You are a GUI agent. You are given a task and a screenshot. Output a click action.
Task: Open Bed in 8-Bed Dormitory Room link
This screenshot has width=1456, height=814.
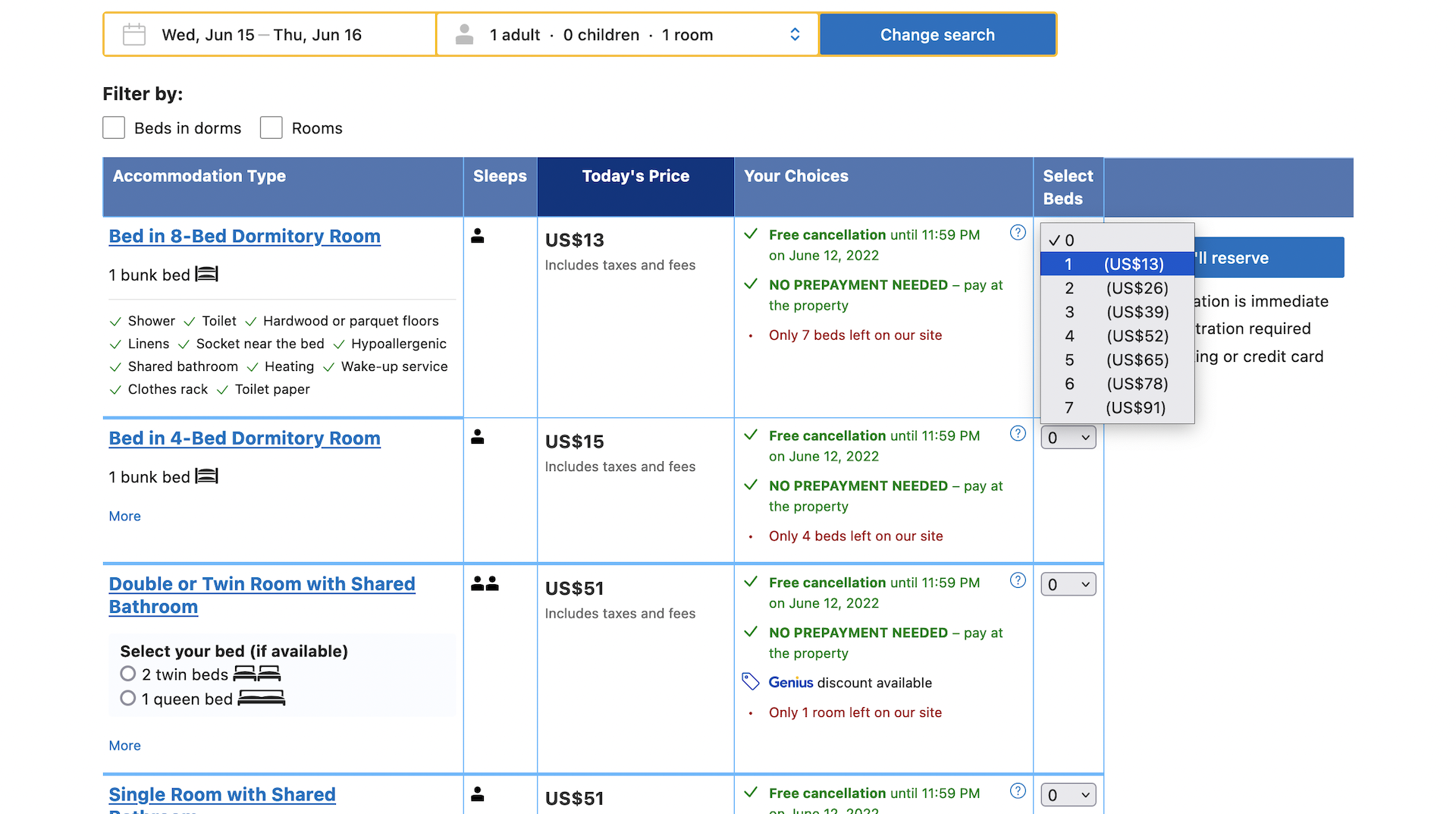(244, 237)
